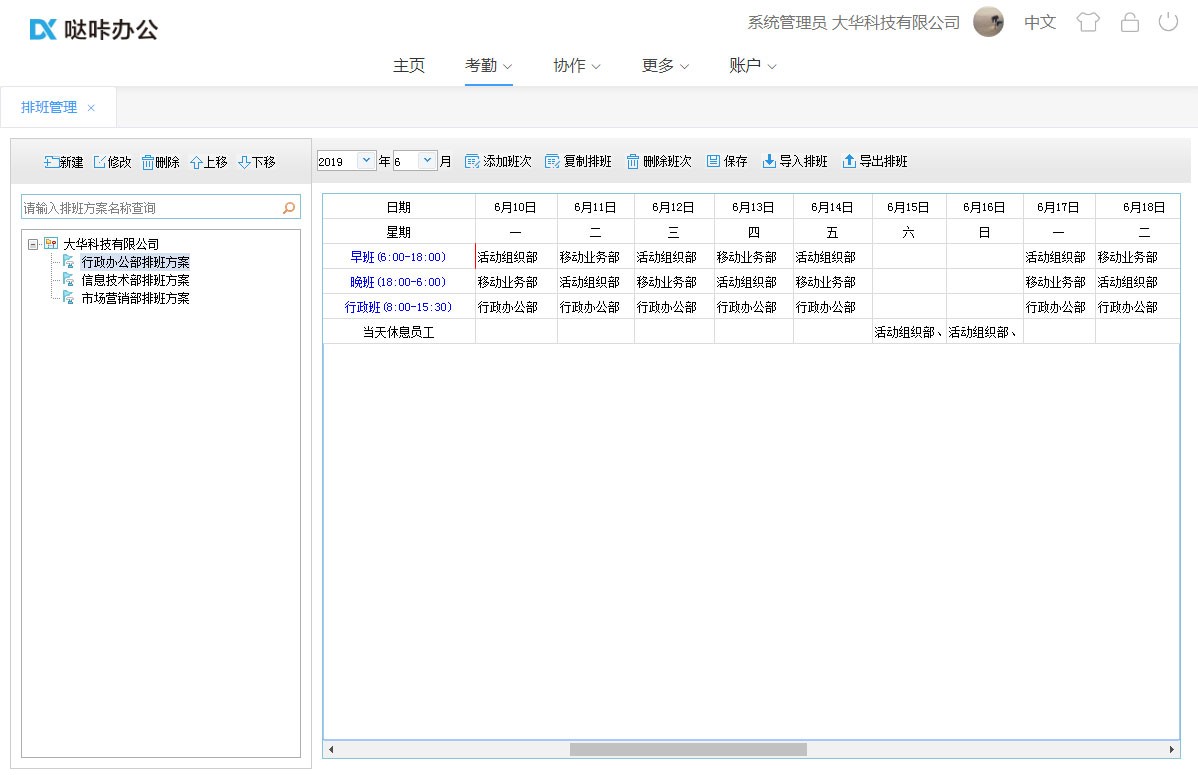Click the 删除班次 (delete shift) icon
Image resolution: width=1198 pixels, height=775 pixels.
[633, 161]
